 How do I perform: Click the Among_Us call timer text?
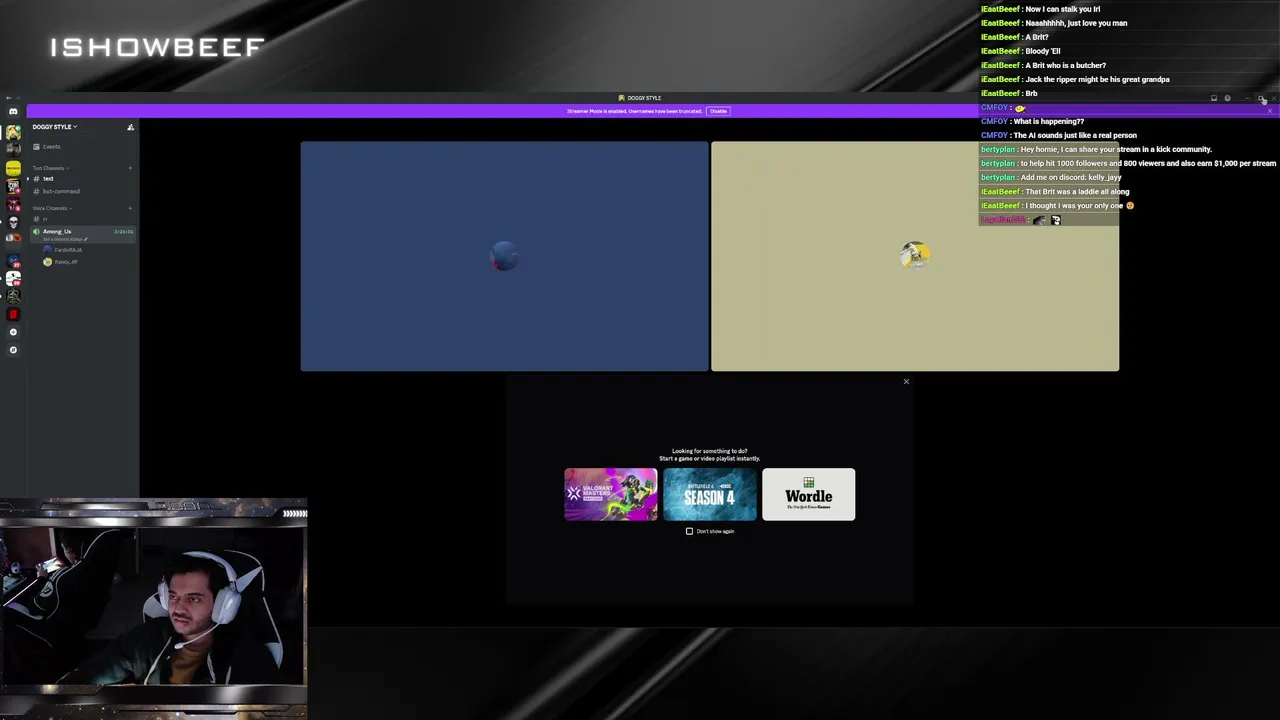124,232
